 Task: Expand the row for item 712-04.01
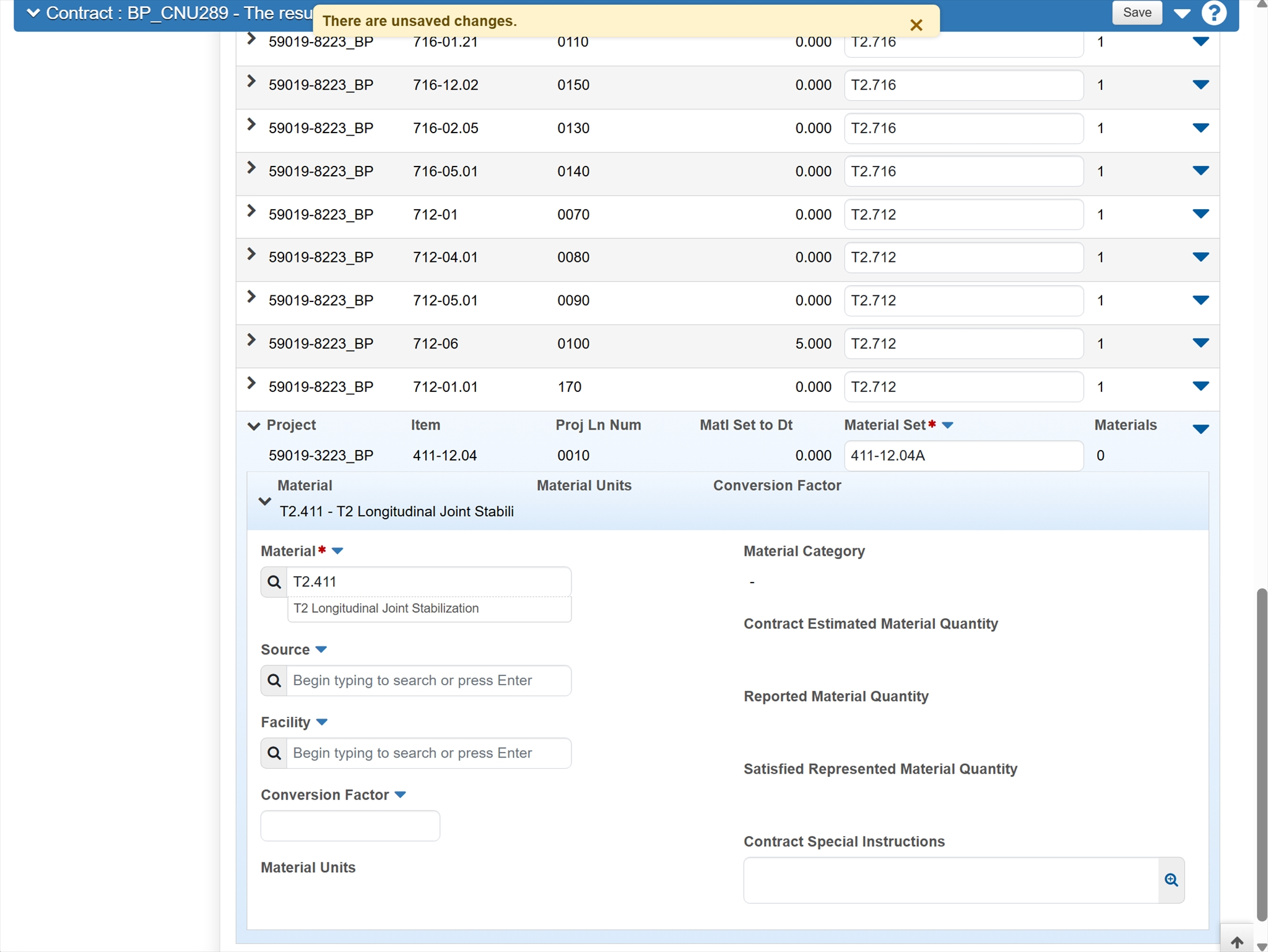coord(251,254)
